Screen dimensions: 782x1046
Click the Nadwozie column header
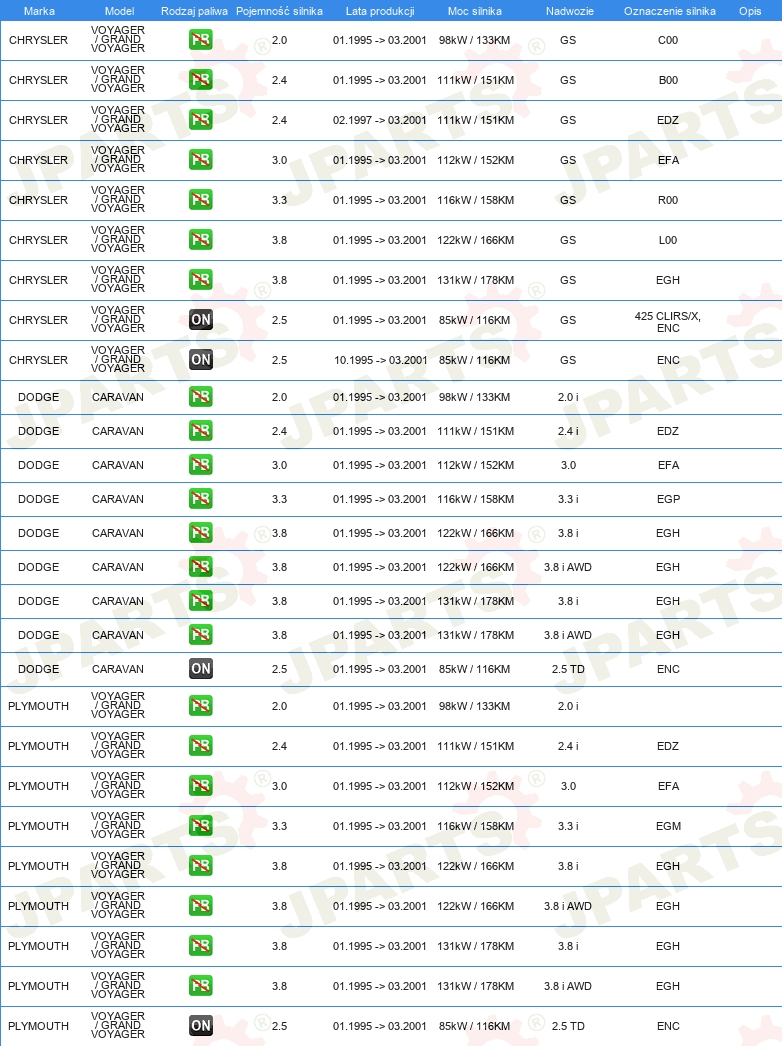[570, 11]
